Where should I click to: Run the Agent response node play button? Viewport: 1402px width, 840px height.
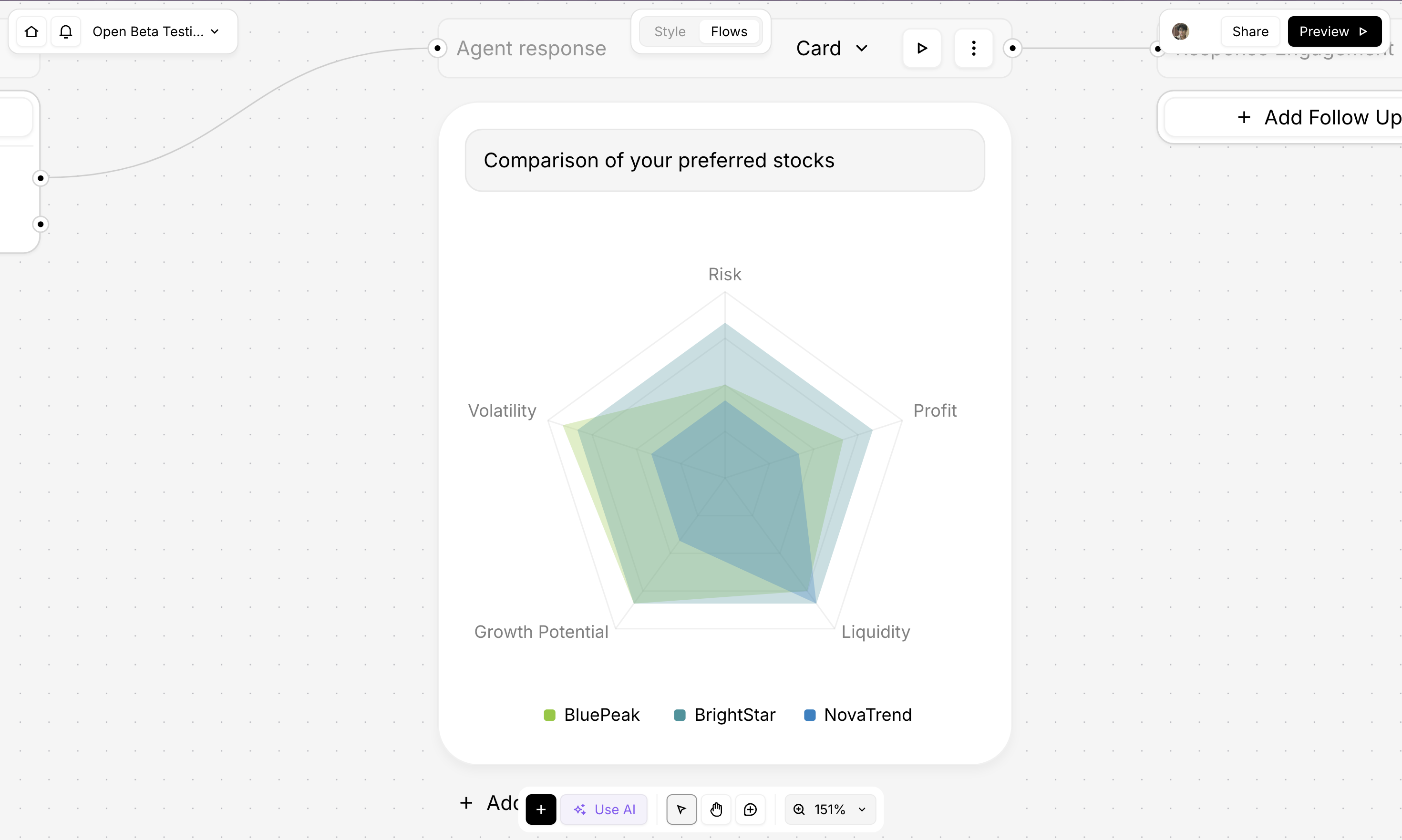tap(922, 49)
